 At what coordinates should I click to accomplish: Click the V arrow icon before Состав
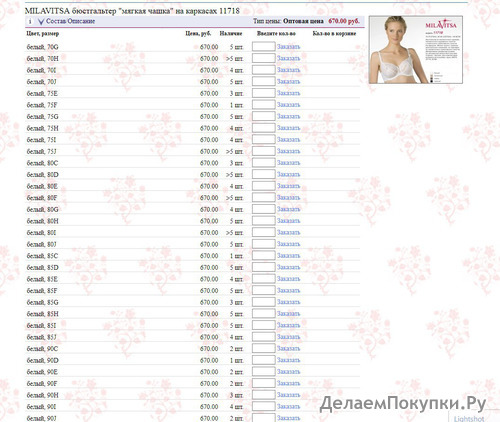[41, 22]
